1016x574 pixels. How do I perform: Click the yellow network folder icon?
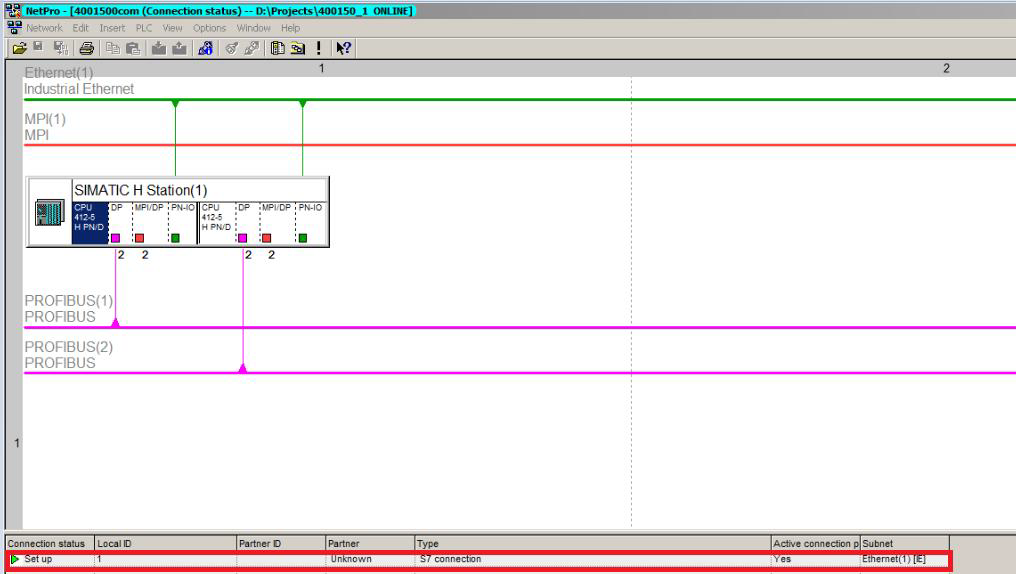click(298, 48)
